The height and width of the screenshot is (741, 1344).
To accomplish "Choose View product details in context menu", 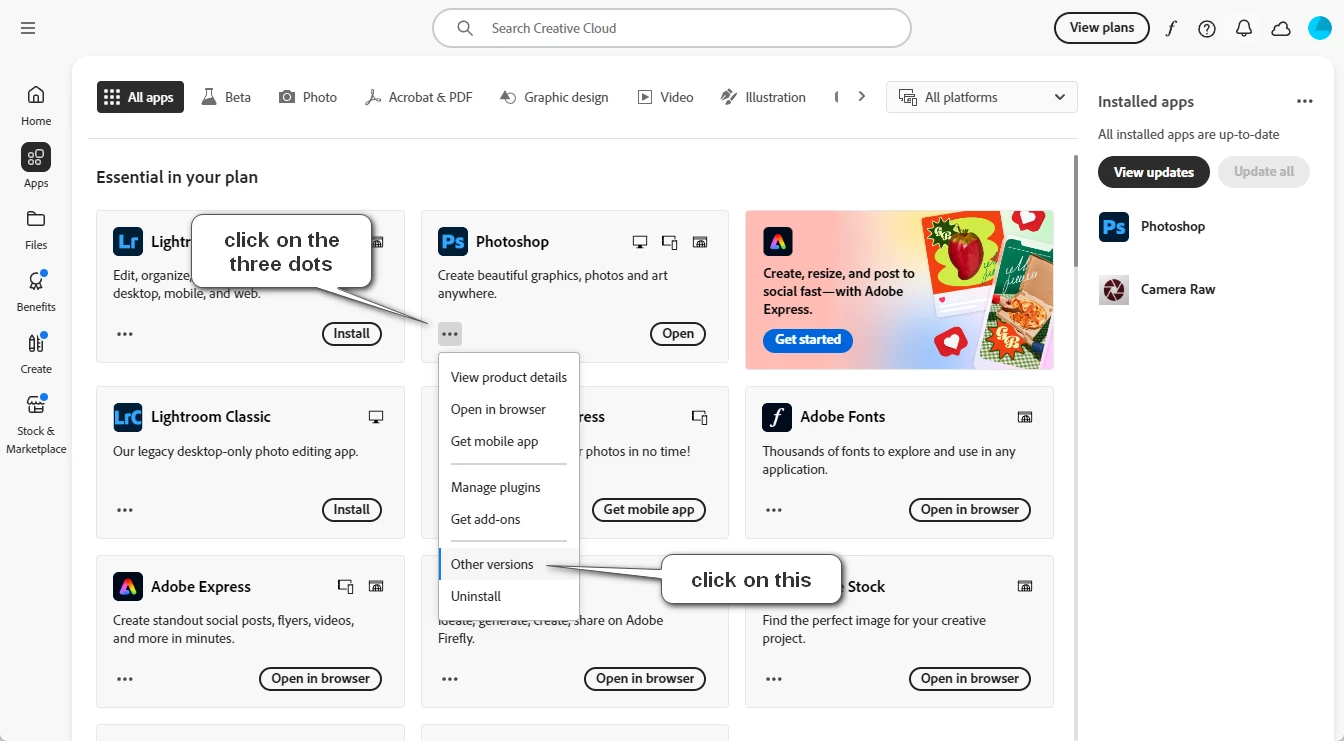I will [509, 378].
